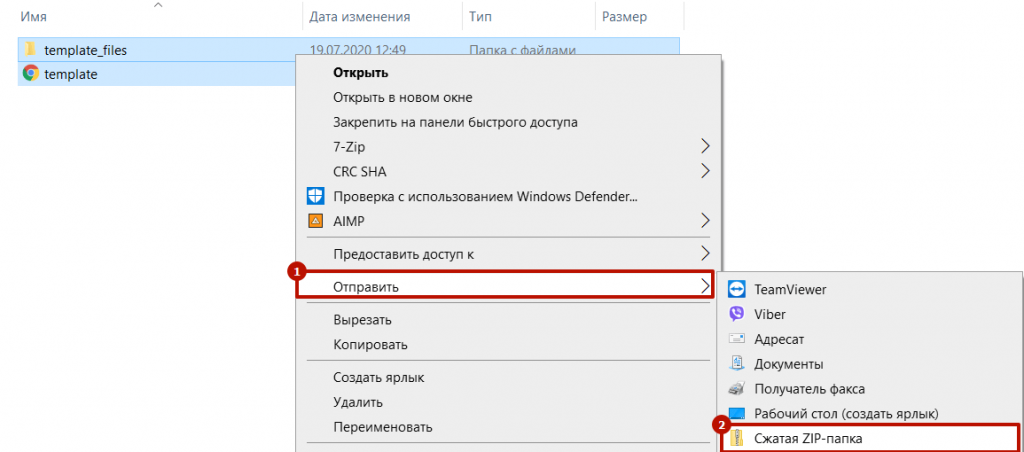Click the Viber icon in Send submenu
The image size is (1024, 452).
pyautogui.click(x=737, y=314)
